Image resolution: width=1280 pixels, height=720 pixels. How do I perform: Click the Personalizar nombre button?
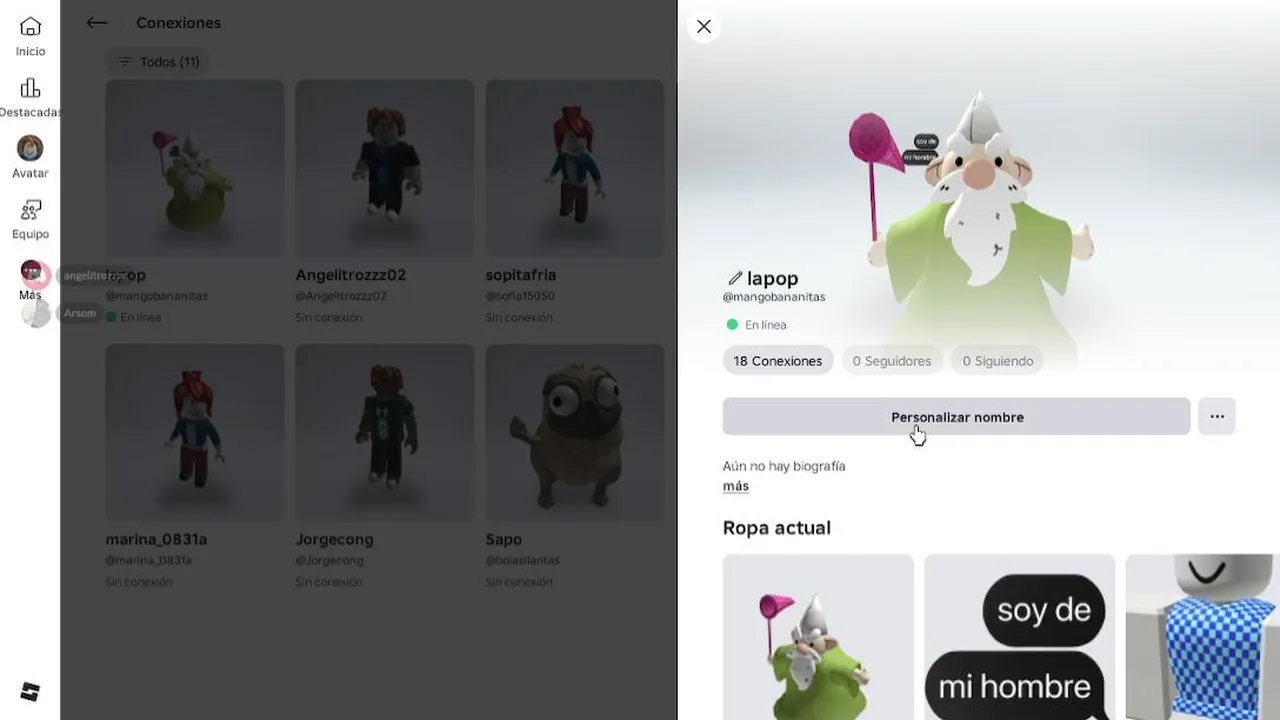(956, 417)
